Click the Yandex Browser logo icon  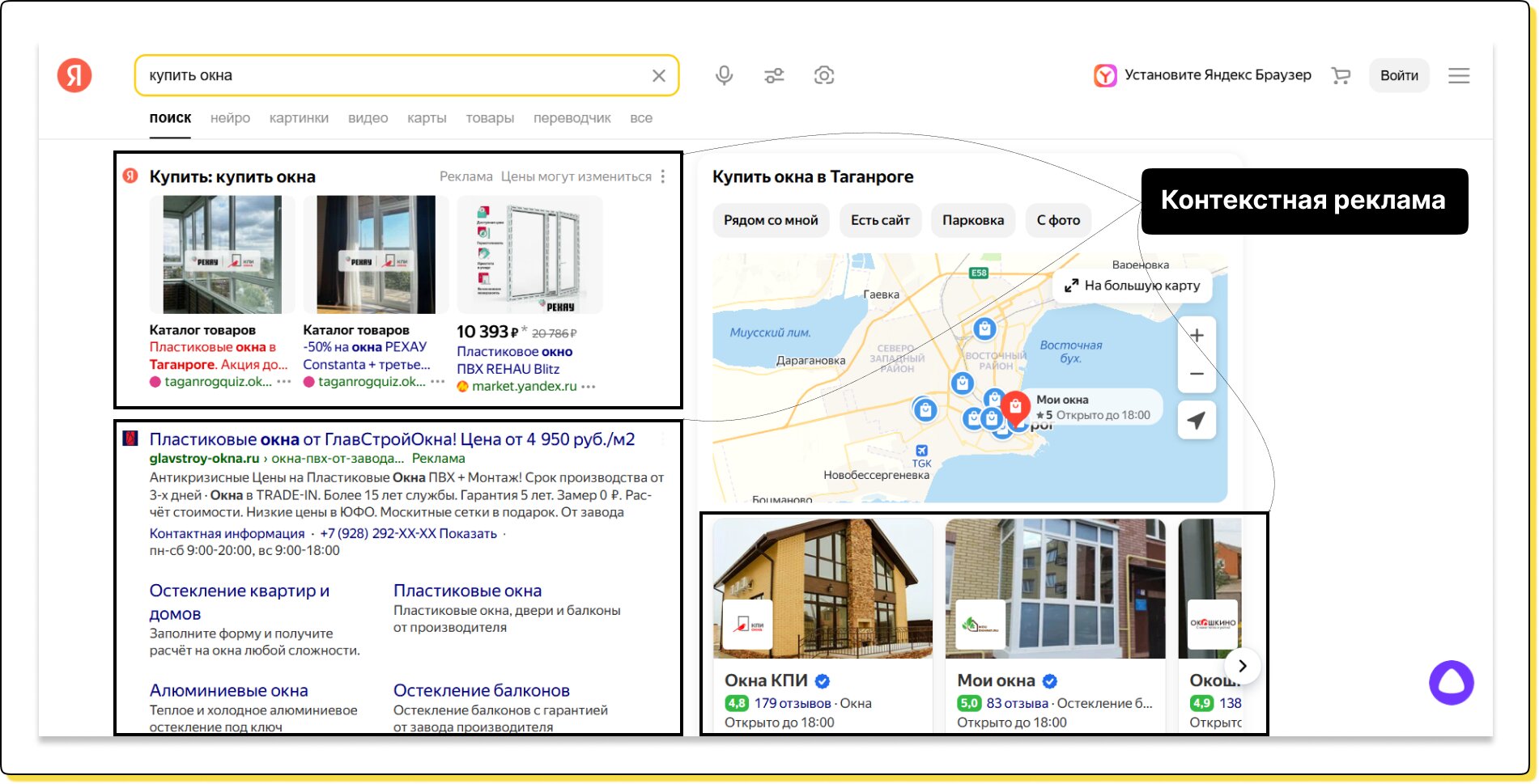1105,75
